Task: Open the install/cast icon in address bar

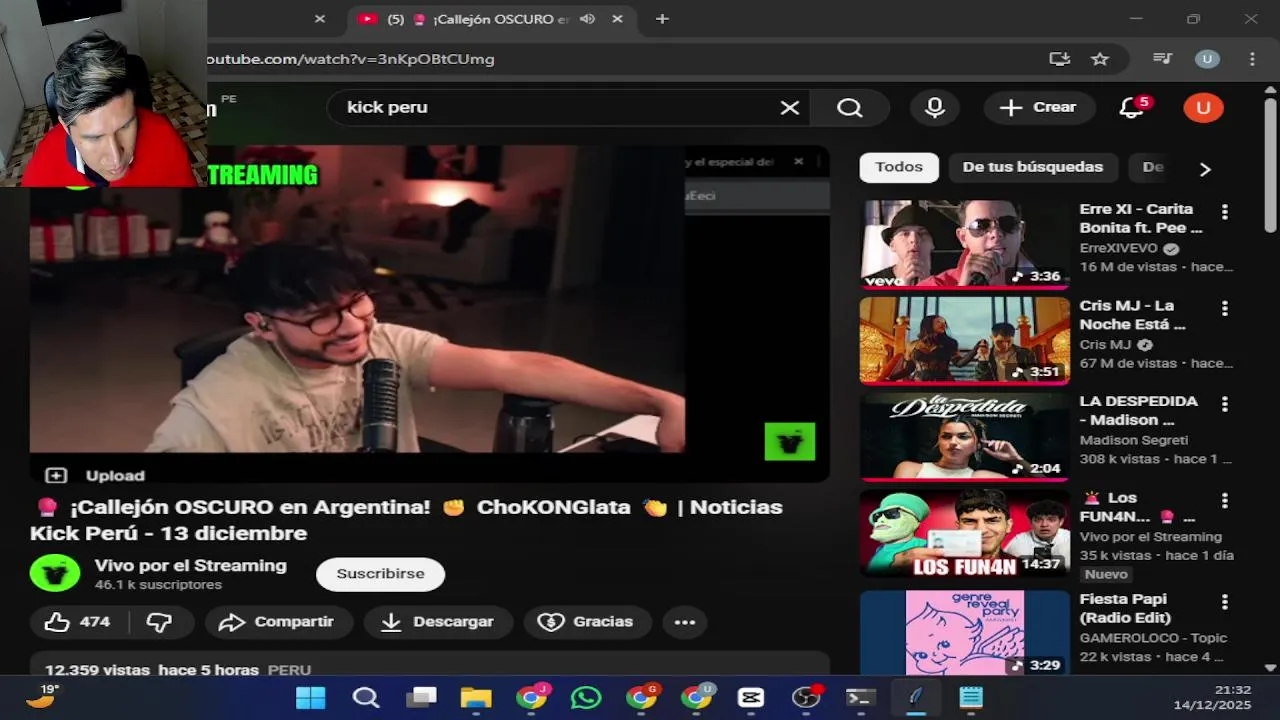Action: pos(1059,59)
